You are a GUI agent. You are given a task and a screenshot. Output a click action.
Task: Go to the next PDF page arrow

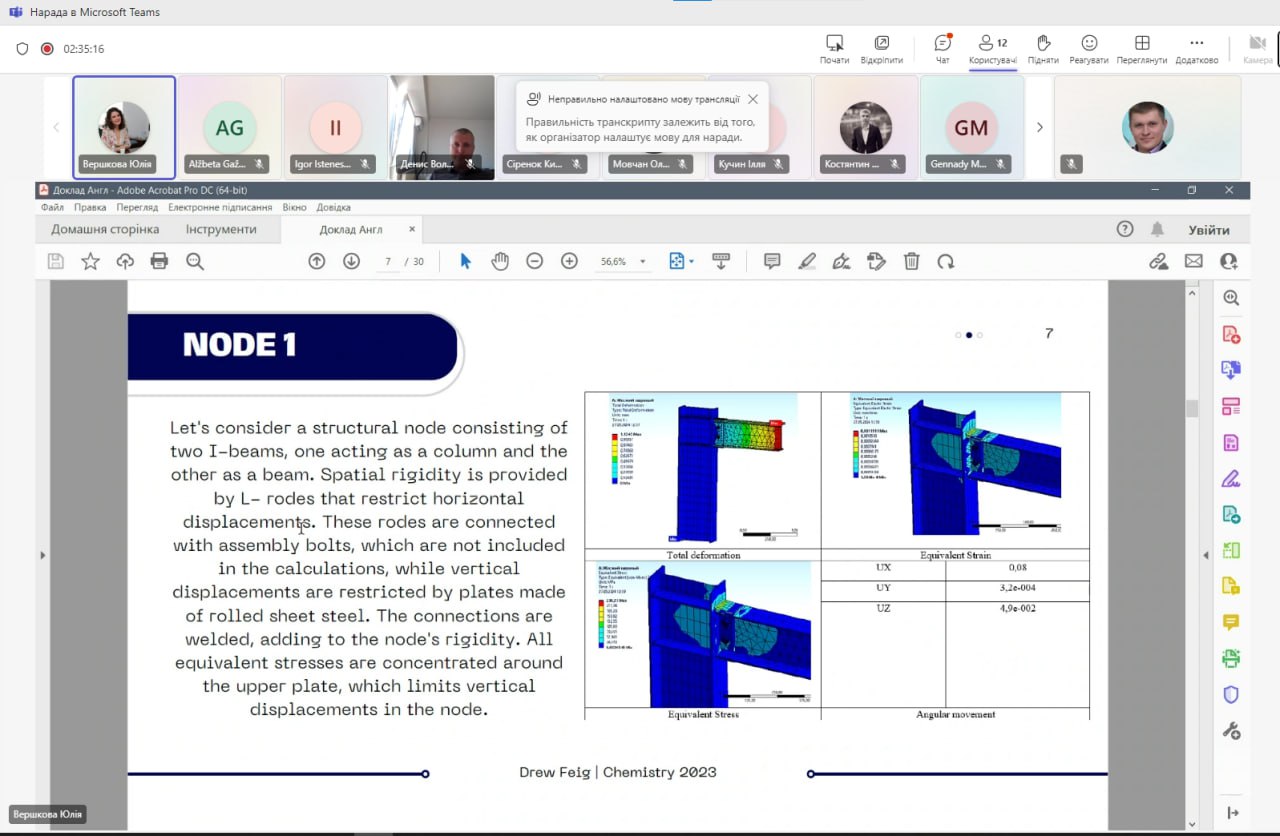tap(351, 261)
